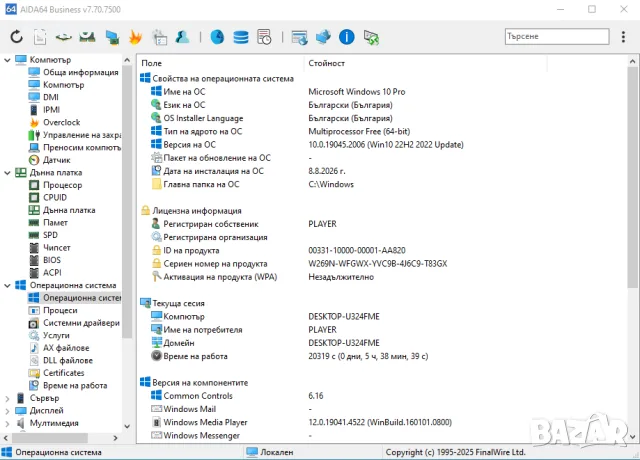Screen dimensions: 640x460
Task: Collapse the Дънна платка root branch
Action: (x=7, y=173)
